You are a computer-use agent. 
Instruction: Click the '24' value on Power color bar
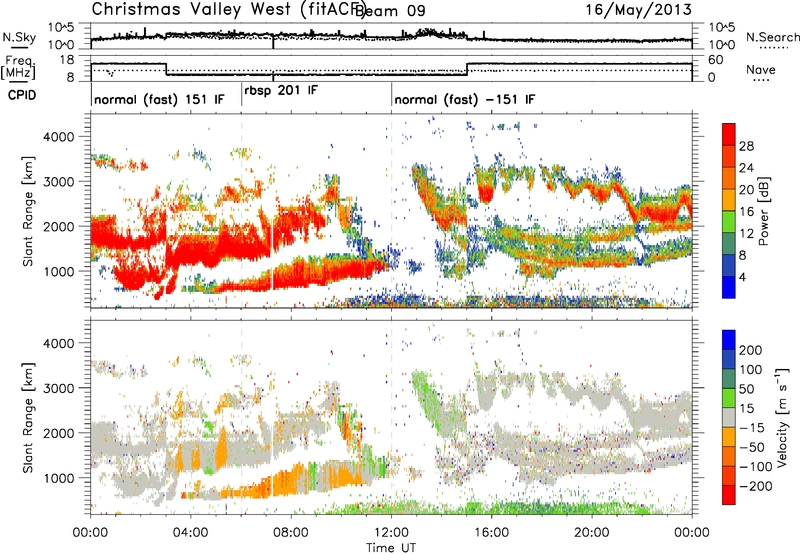(x=746, y=168)
